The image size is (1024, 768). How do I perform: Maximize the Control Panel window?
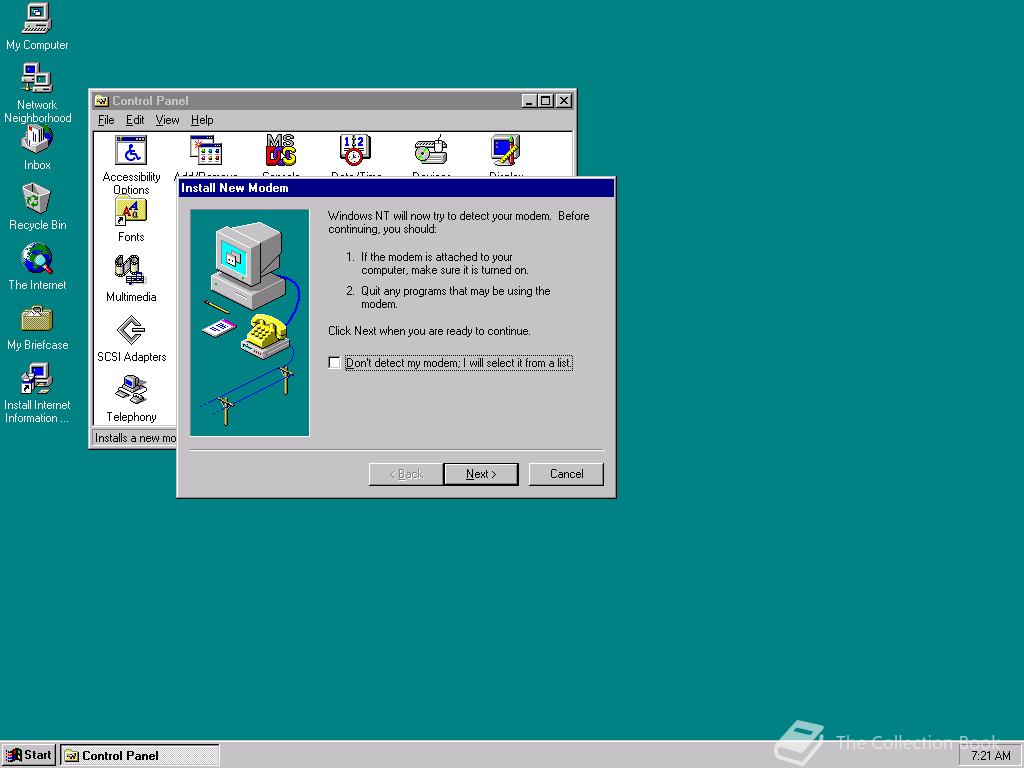[x=545, y=101]
